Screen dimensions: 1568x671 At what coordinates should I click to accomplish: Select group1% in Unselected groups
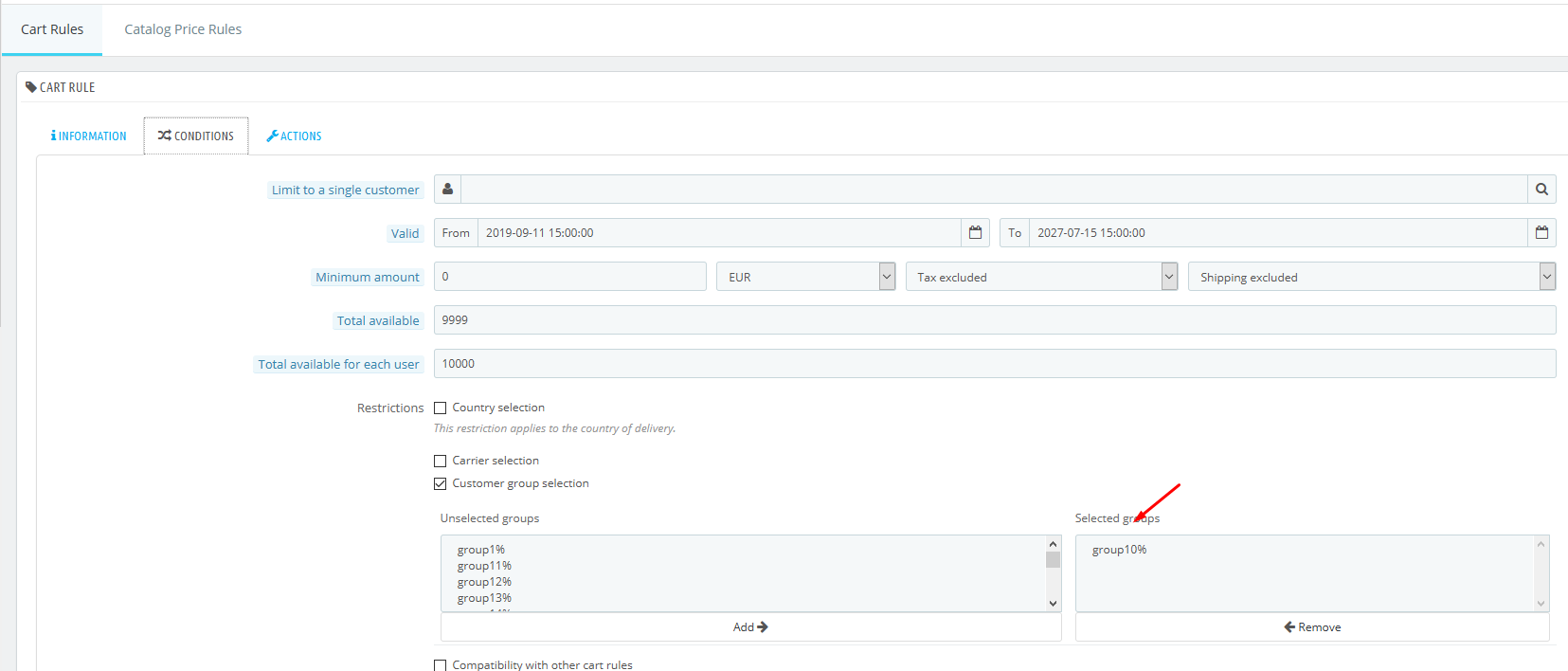[x=481, y=550]
